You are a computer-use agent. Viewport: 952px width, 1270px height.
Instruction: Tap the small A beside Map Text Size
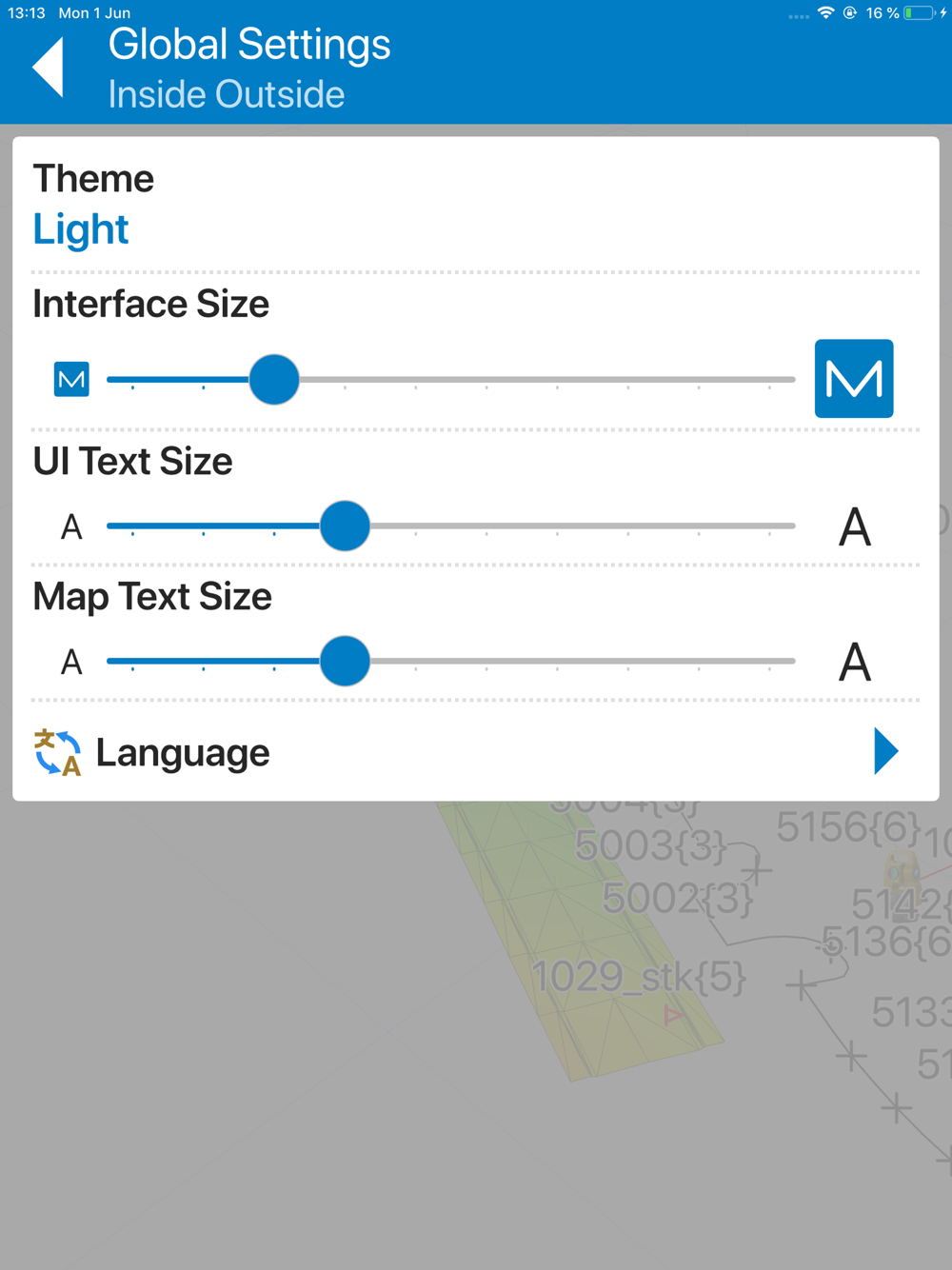pos(71,662)
